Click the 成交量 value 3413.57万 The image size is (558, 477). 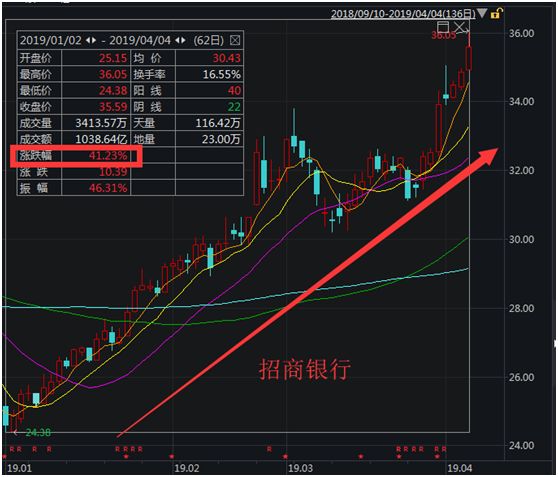point(101,123)
